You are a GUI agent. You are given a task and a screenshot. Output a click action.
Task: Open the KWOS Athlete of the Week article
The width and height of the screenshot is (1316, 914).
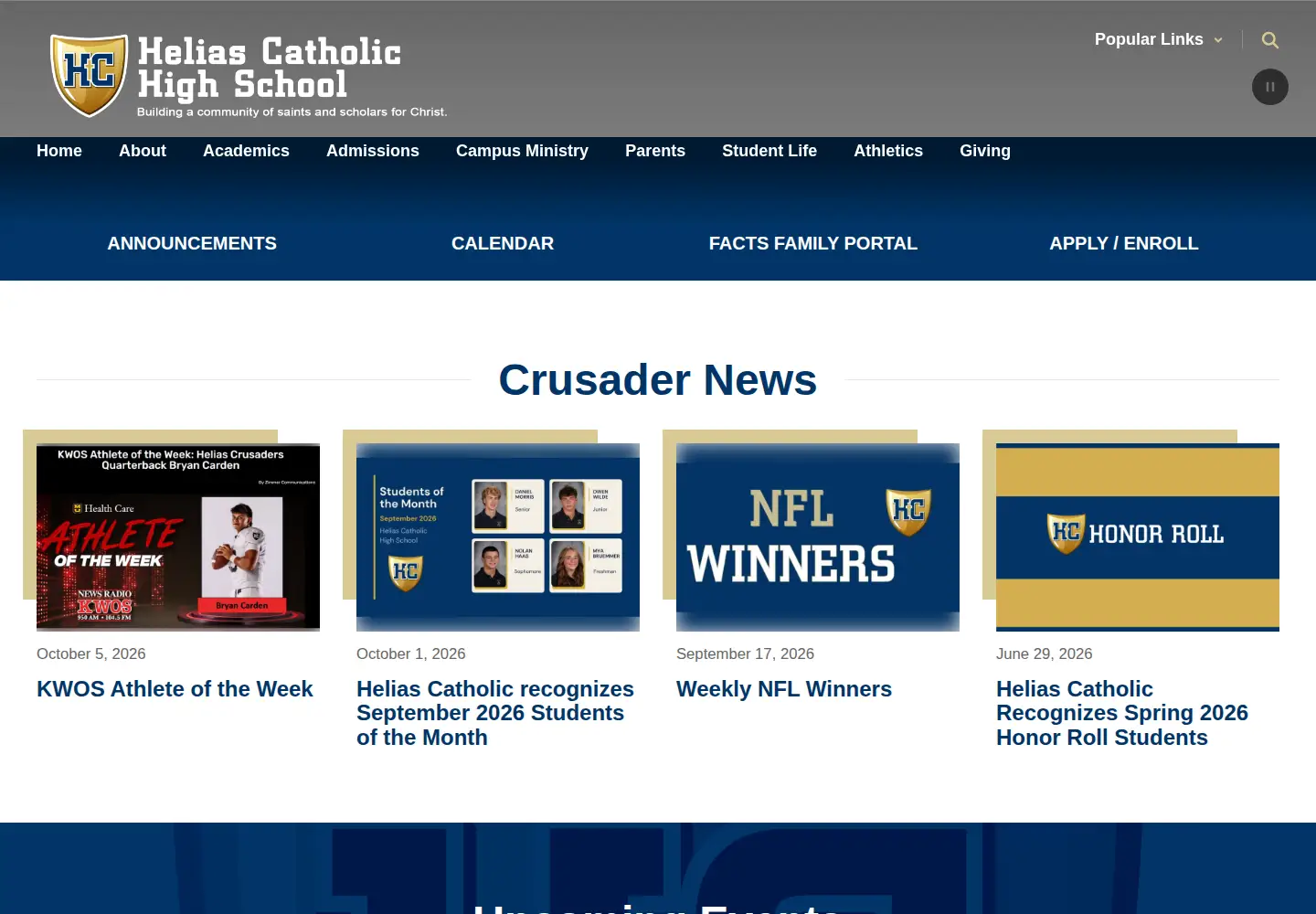pyautogui.click(x=175, y=689)
